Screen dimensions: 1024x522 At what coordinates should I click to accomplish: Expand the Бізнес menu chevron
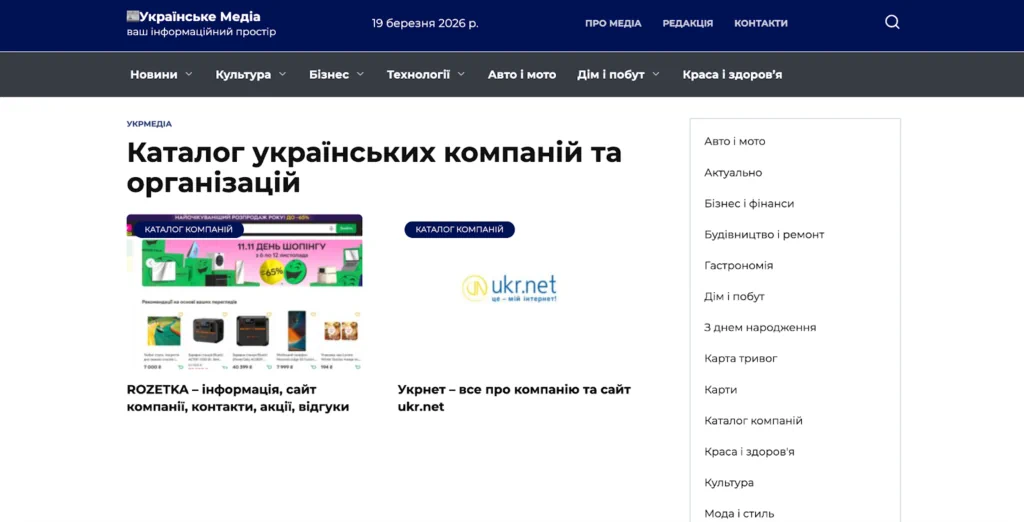(x=360, y=74)
